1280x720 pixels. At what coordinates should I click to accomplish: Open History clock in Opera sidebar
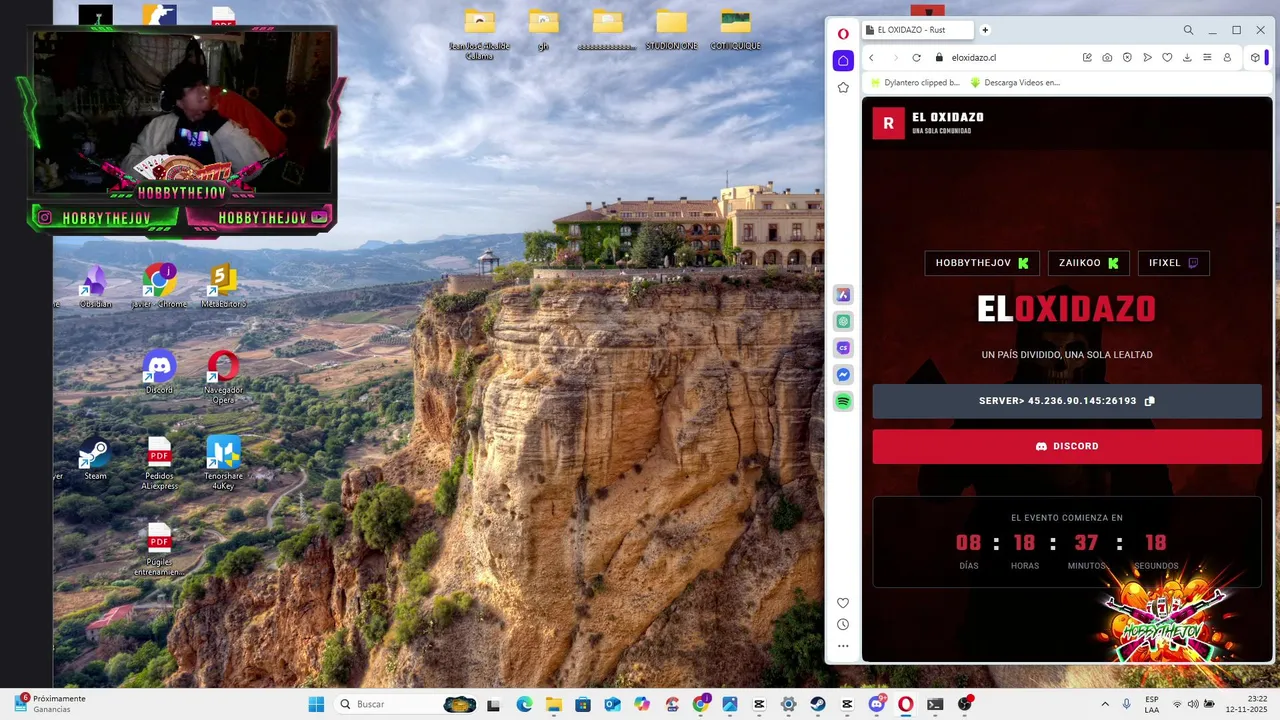click(843, 624)
